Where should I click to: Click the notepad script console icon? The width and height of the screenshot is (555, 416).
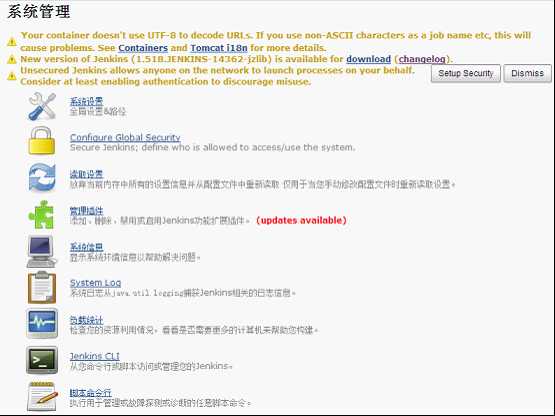pos(42,397)
